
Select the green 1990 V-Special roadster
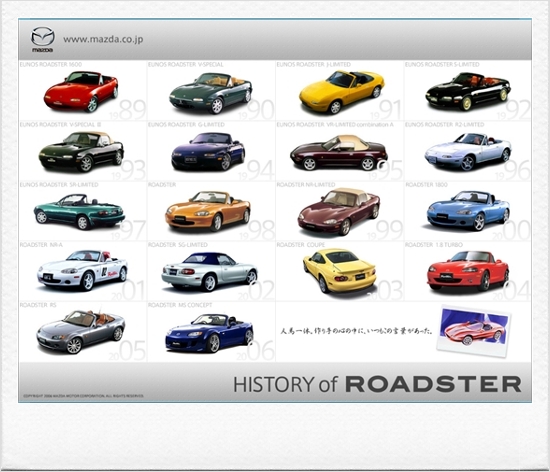coord(210,93)
